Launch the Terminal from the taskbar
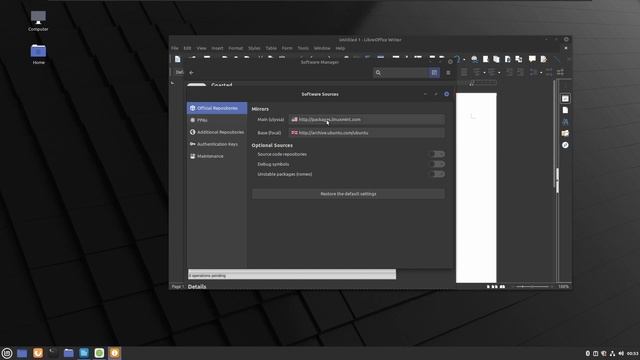The image size is (640, 360). pyautogui.click(x=53, y=353)
